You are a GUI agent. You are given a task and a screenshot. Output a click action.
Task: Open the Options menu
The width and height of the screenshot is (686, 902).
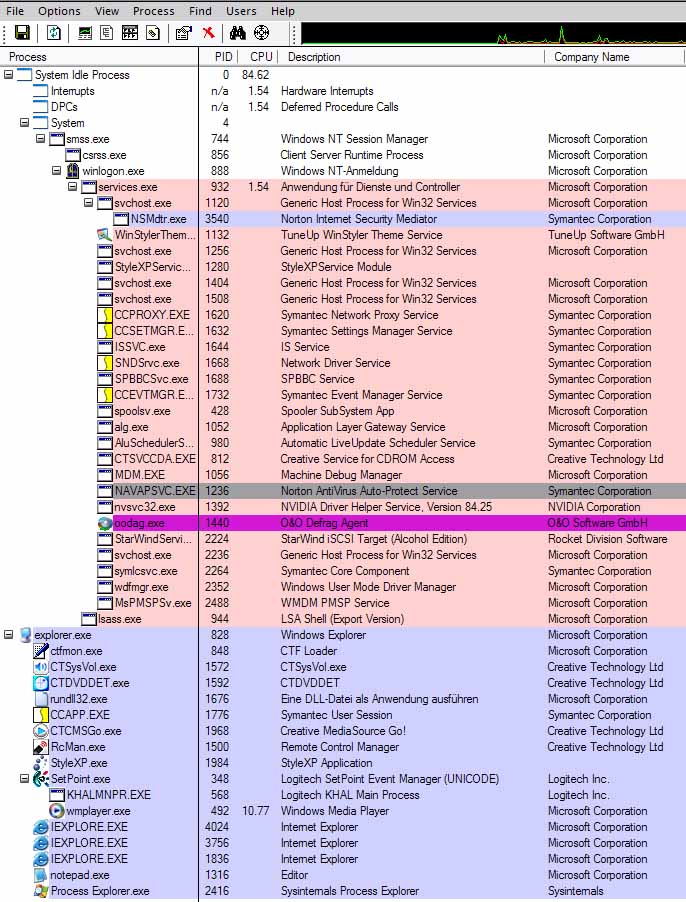click(x=59, y=11)
